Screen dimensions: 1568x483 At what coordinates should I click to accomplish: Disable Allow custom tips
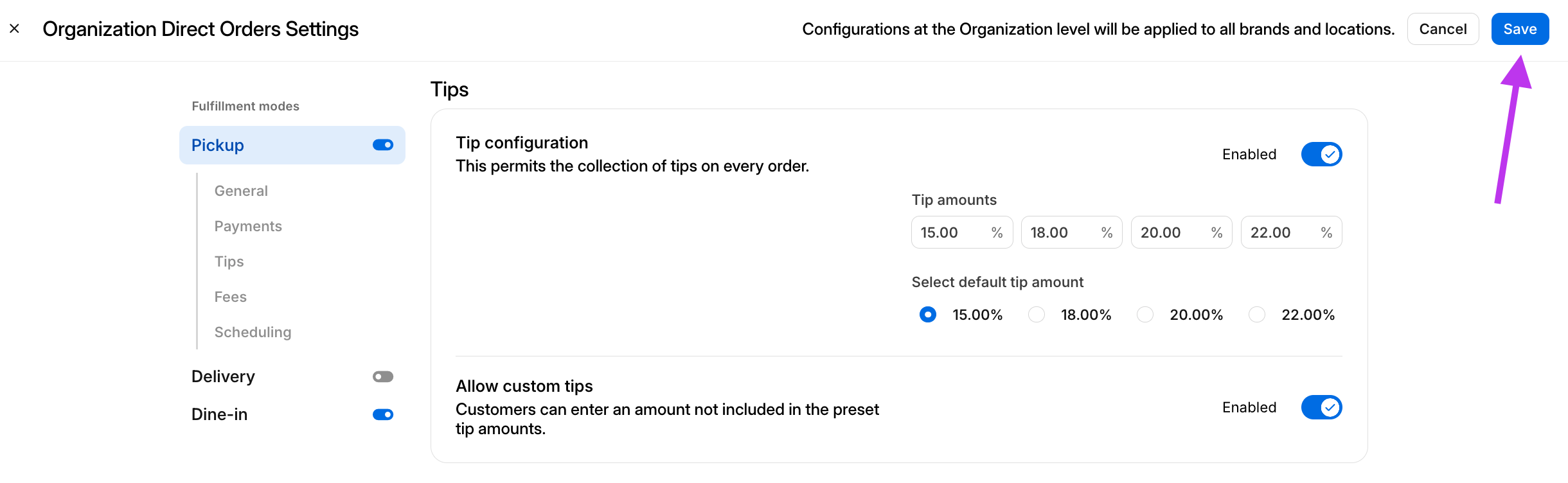[x=1321, y=407]
